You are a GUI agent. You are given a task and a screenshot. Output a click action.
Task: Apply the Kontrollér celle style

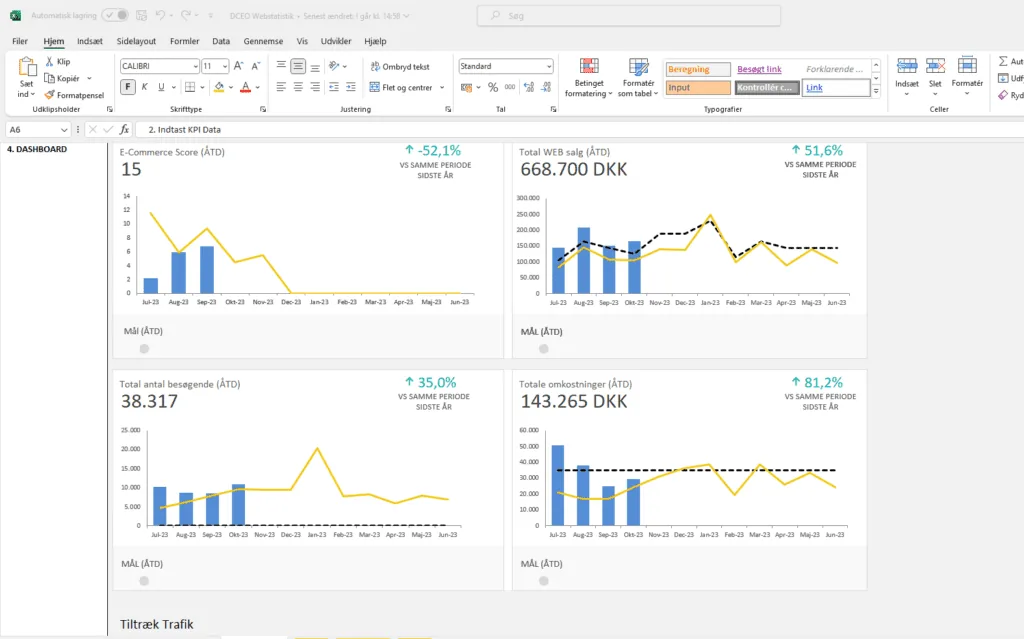tap(767, 88)
